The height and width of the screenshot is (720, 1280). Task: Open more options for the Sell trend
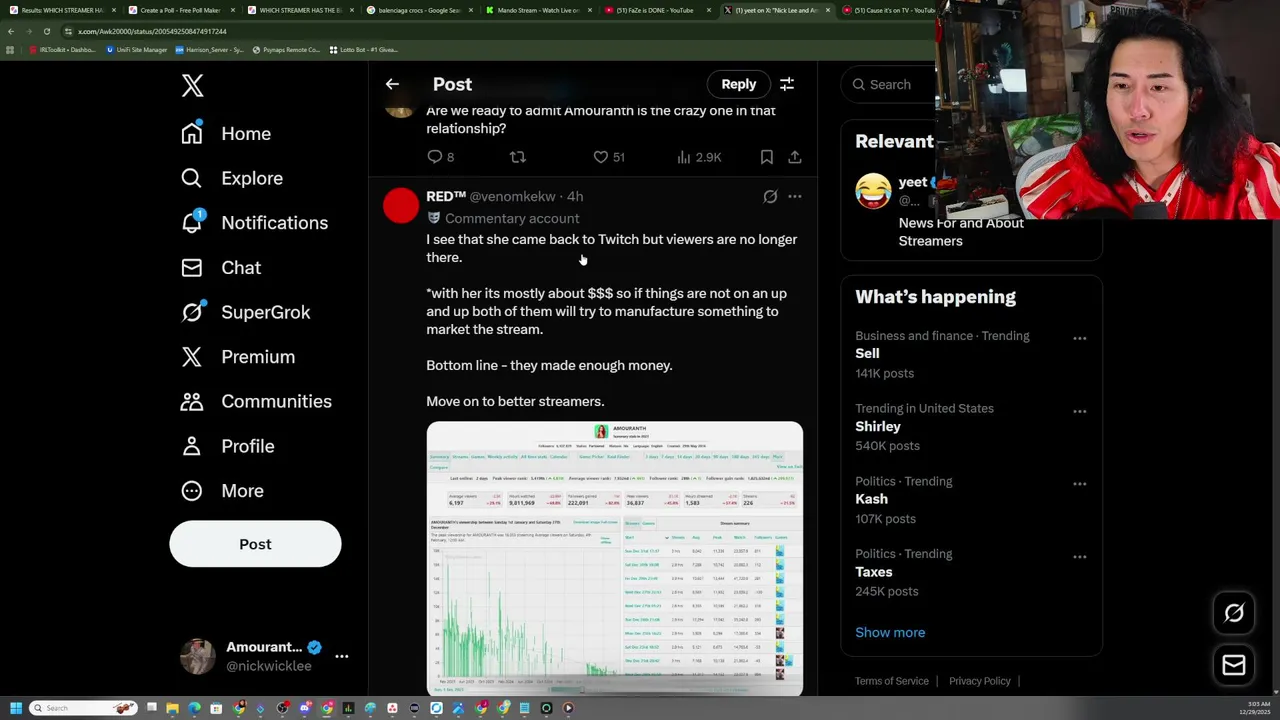1079,338
